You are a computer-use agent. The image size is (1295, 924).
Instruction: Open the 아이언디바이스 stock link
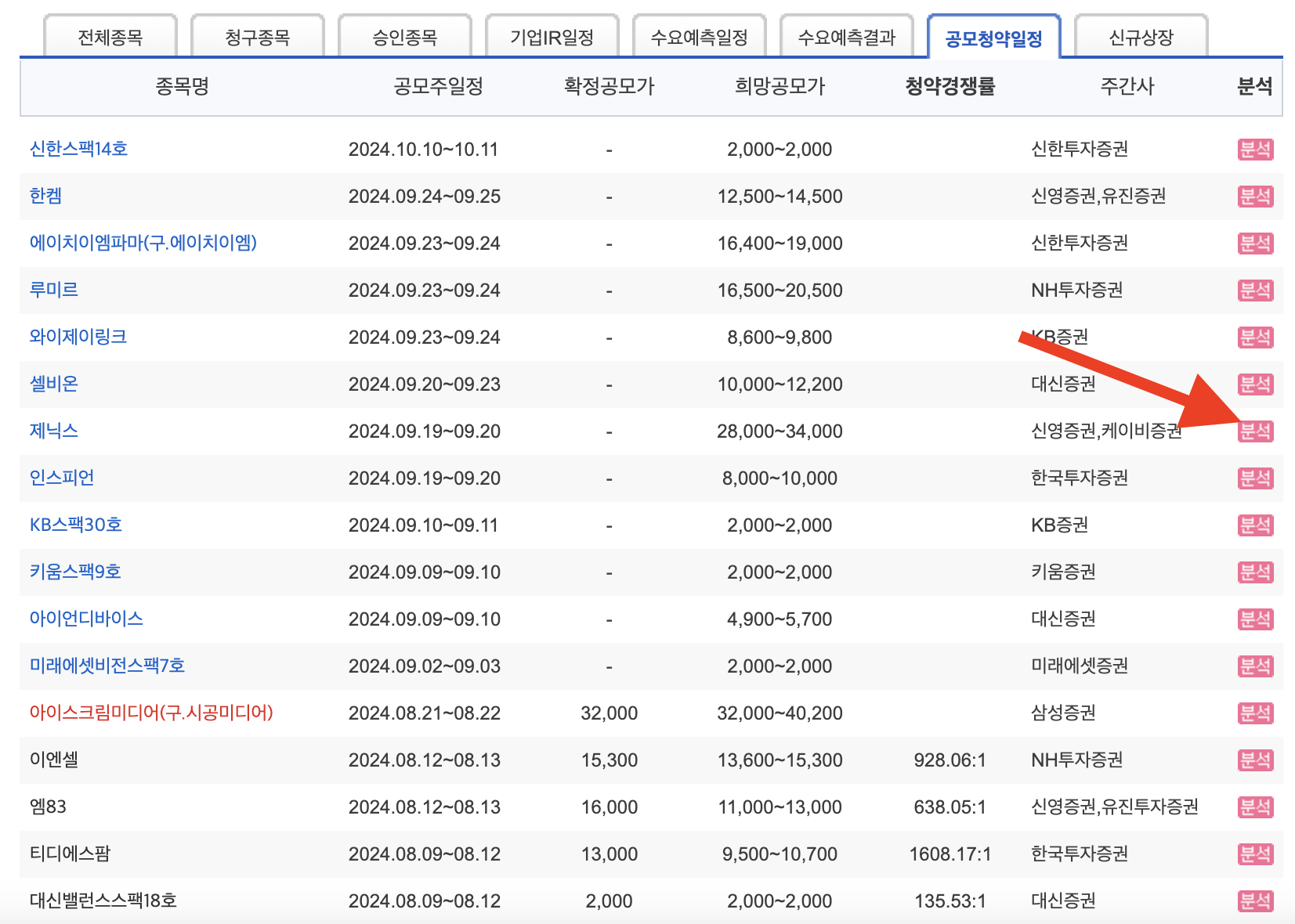[86, 619]
